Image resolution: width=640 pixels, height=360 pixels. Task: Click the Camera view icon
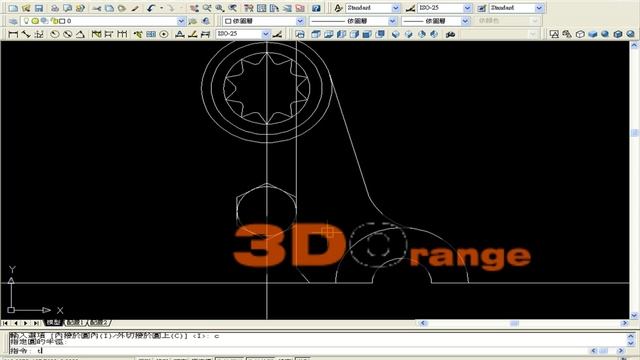coord(451,34)
